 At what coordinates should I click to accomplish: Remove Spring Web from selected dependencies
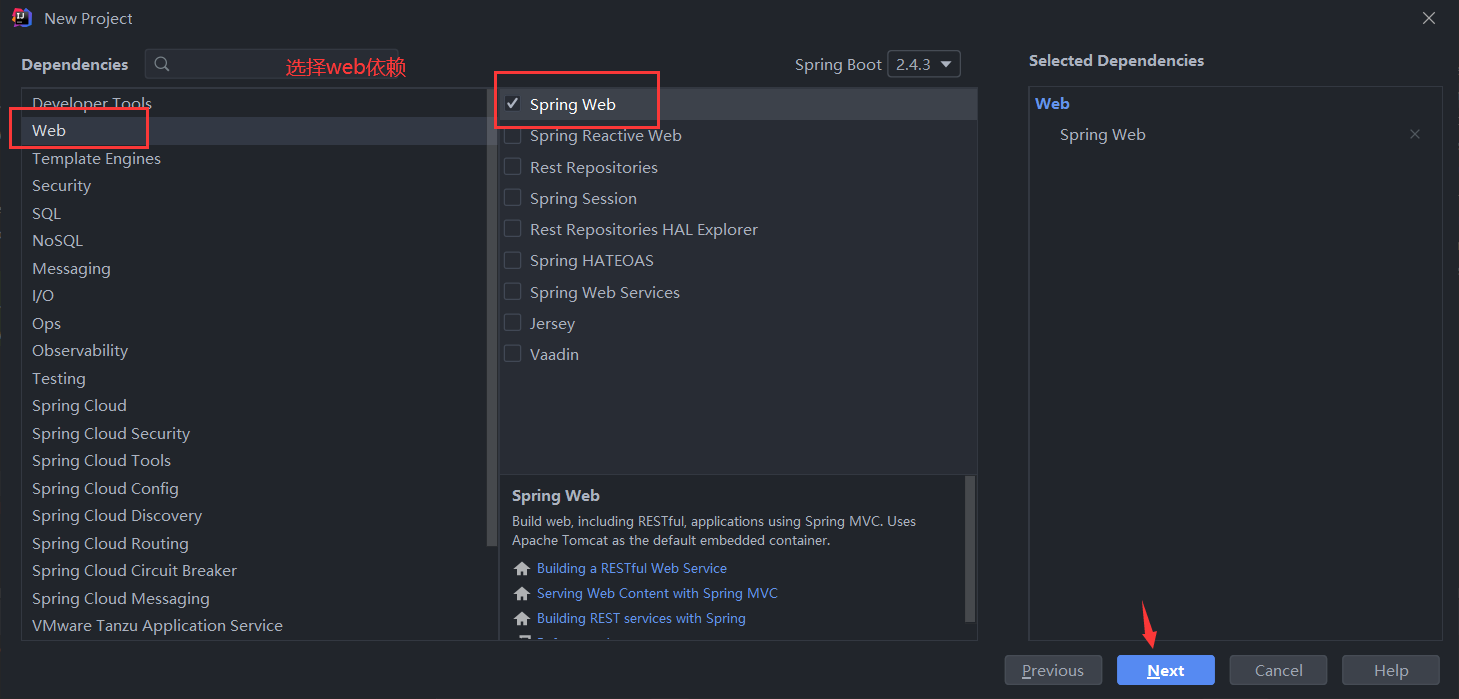(1414, 134)
